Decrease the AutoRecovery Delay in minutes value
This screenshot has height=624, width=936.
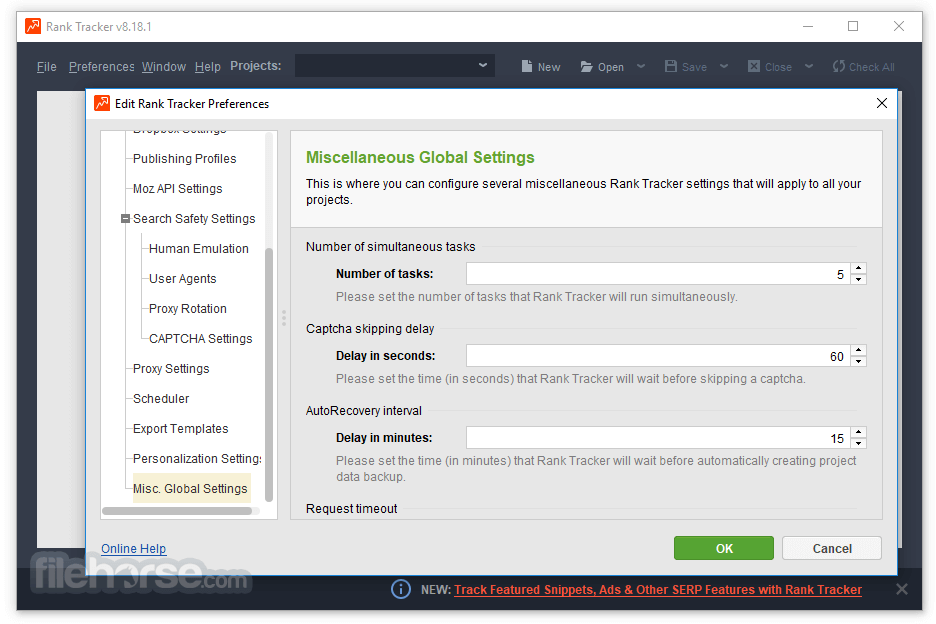[858, 442]
